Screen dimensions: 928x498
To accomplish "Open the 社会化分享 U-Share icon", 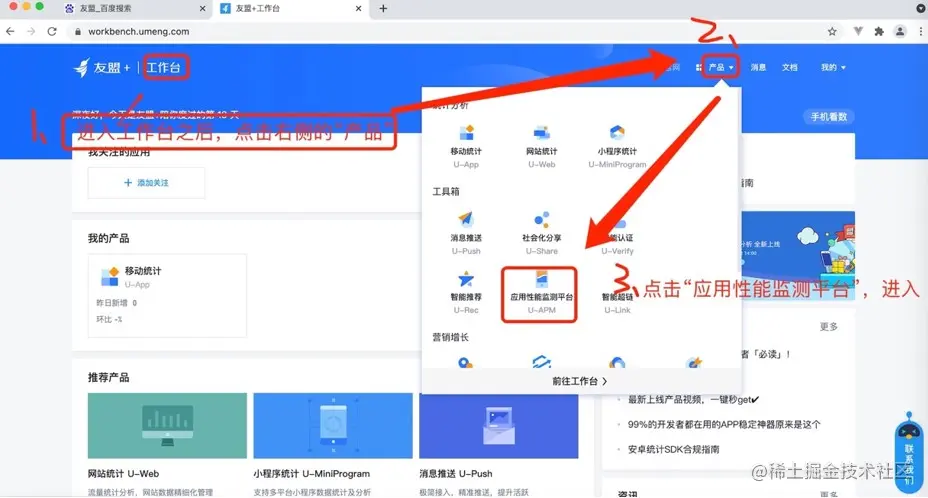I will pos(542,219).
